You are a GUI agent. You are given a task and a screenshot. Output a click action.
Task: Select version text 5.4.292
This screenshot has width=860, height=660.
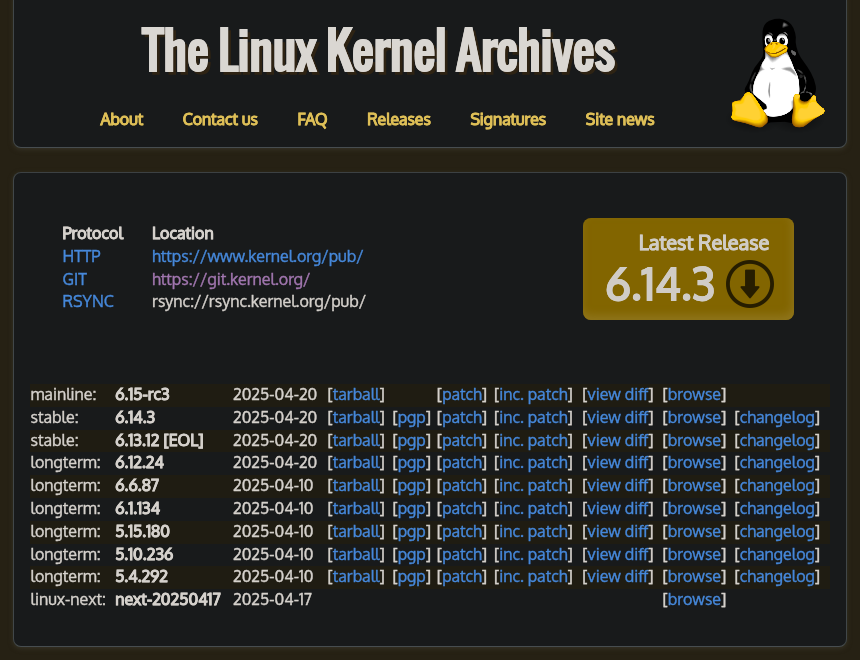tap(142, 577)
